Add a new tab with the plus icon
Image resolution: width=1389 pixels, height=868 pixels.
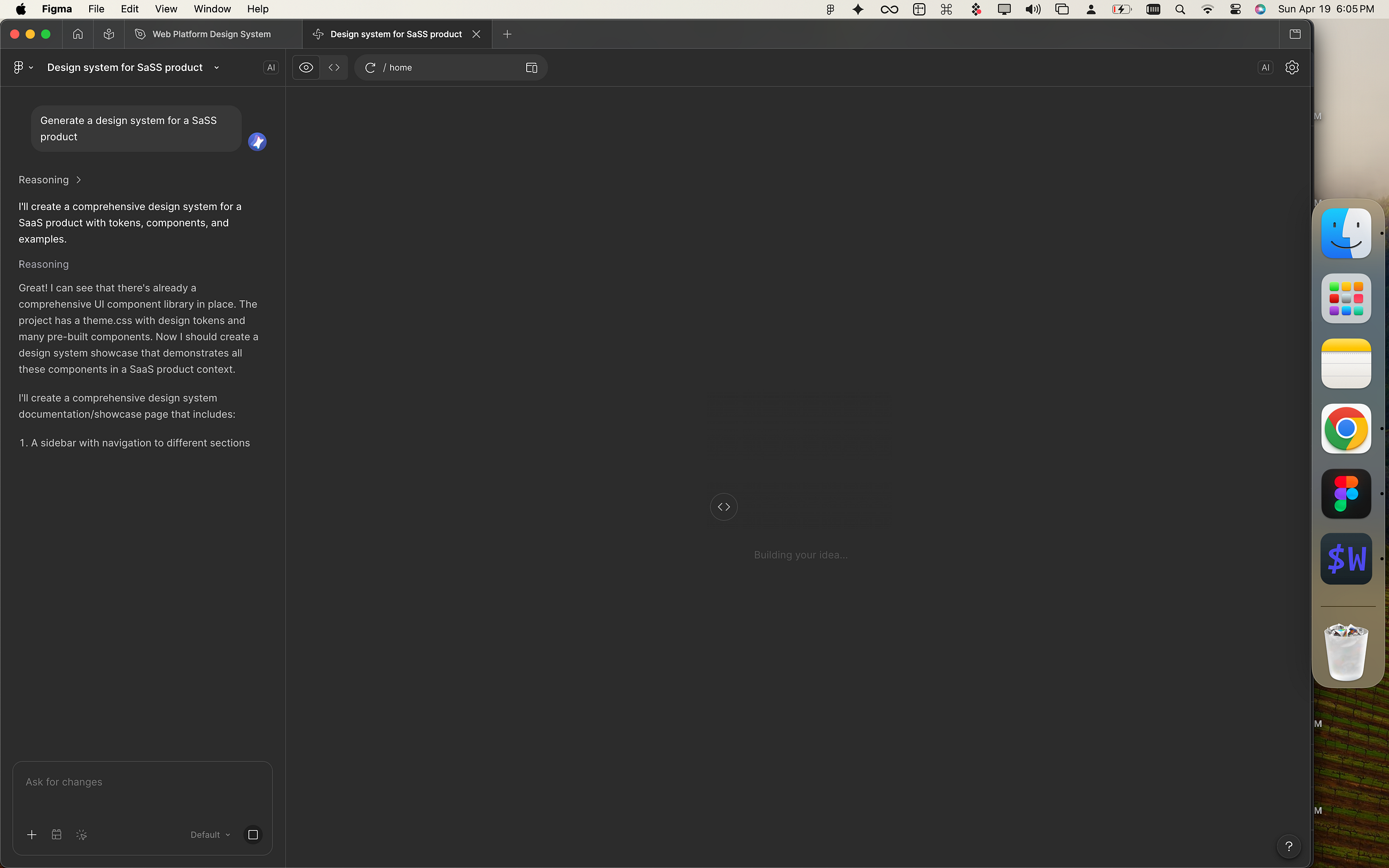pos(507,34)
